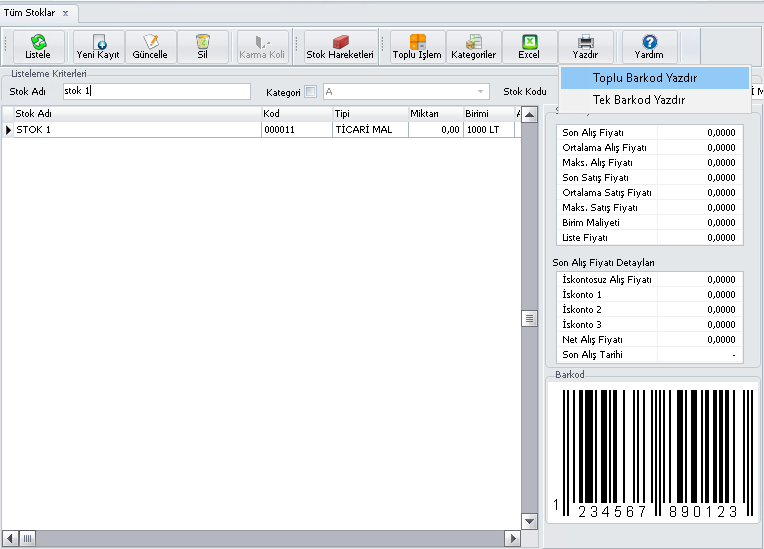Click the vertical scrollbar thumb of the stock list

coord(530,318)
